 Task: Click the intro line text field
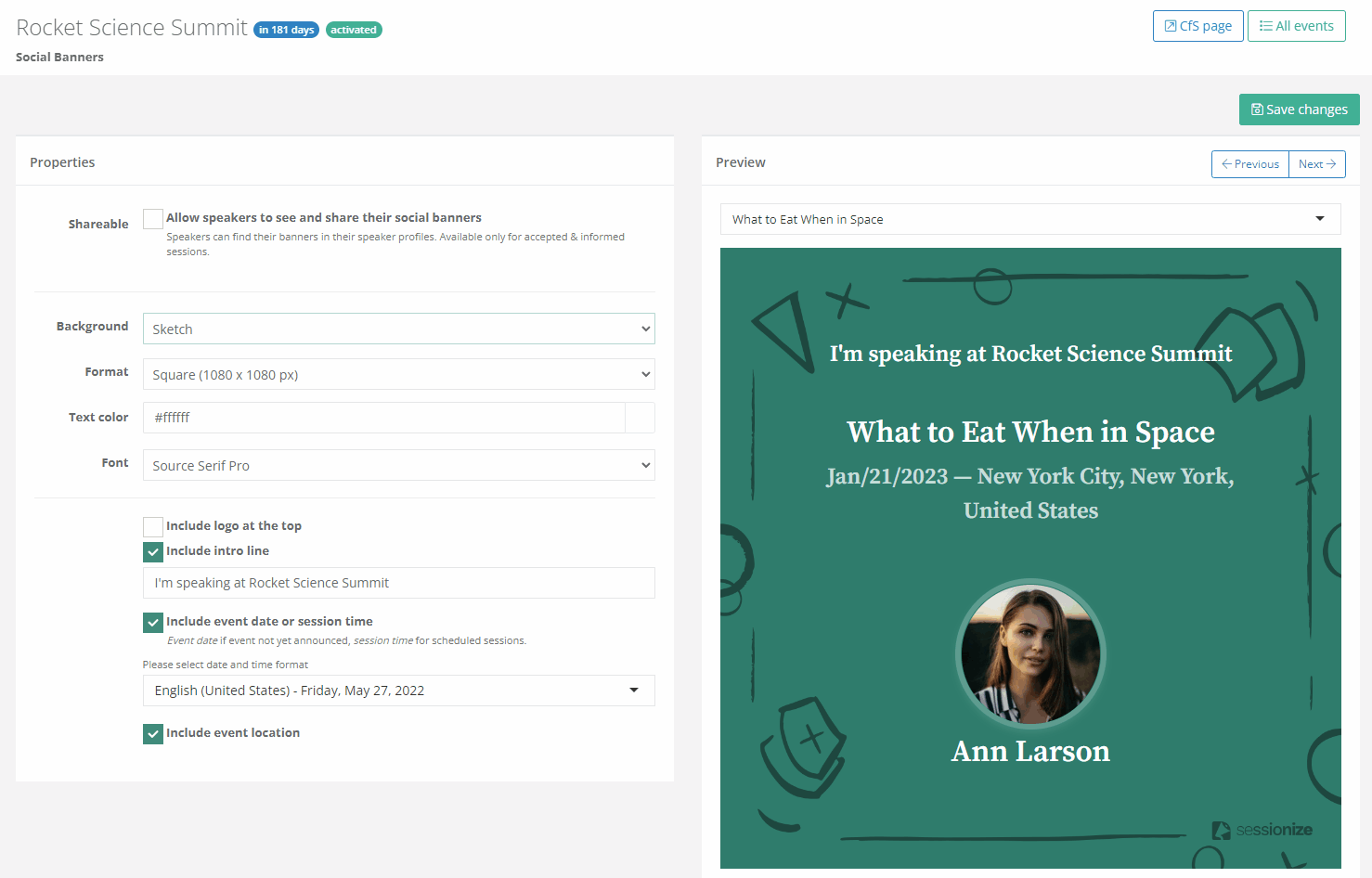398,583
